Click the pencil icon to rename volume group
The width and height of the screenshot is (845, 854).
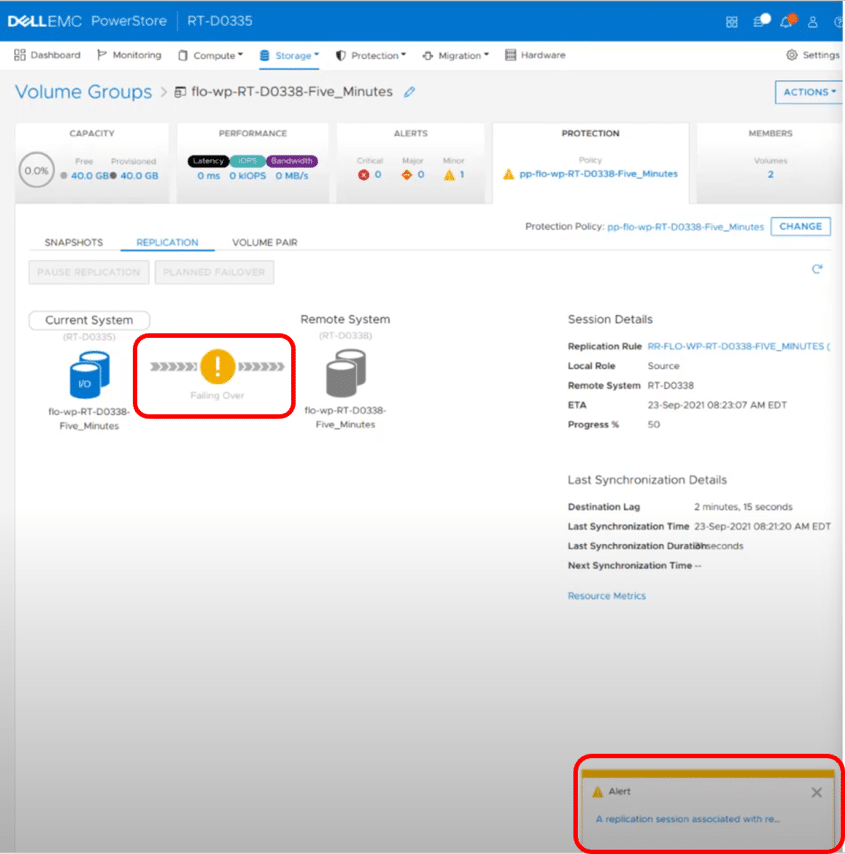click(x=410, y=92)
